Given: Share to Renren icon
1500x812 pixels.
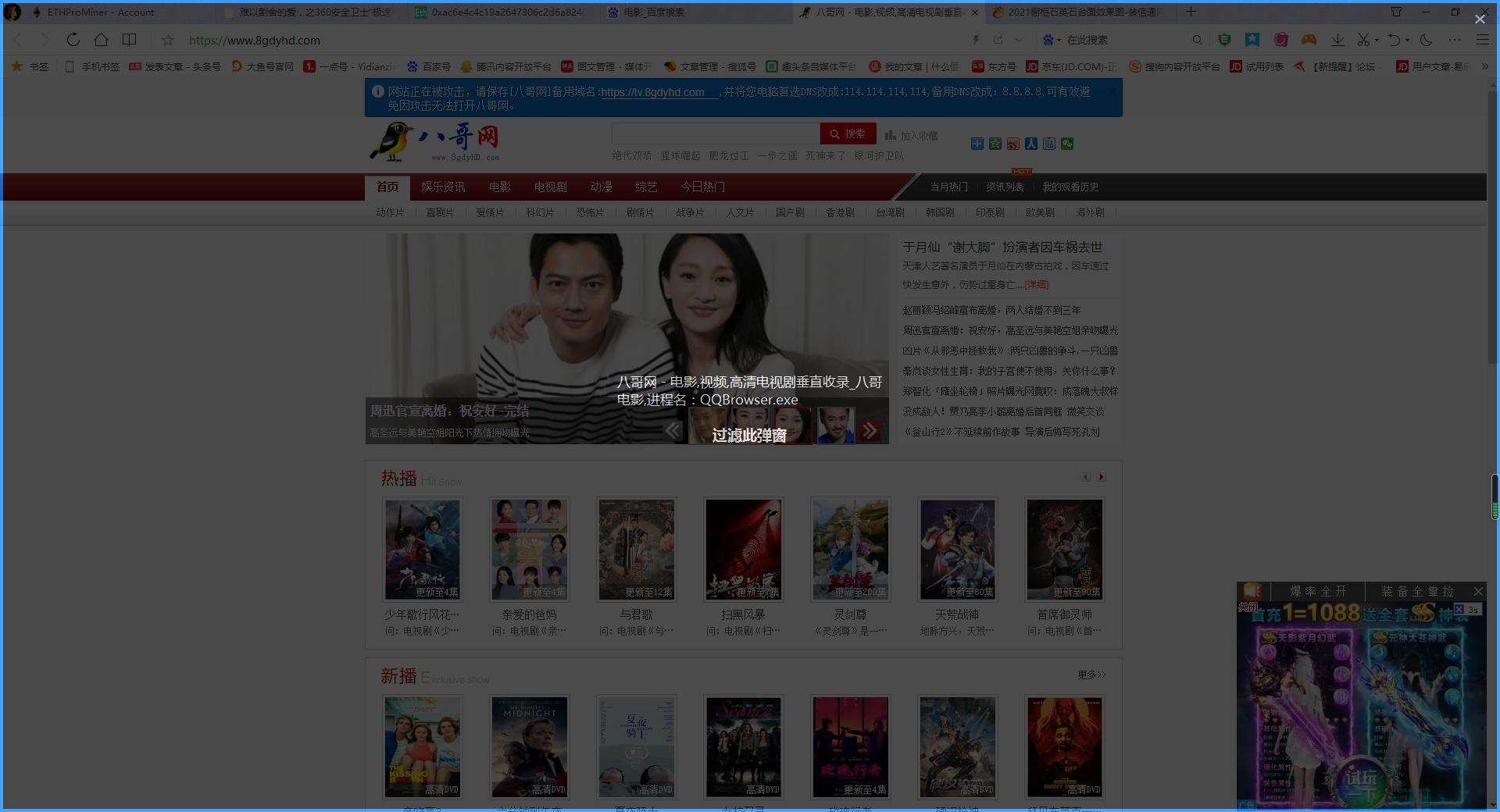Looking at the screenshot, I should [x=1030, y=144].
